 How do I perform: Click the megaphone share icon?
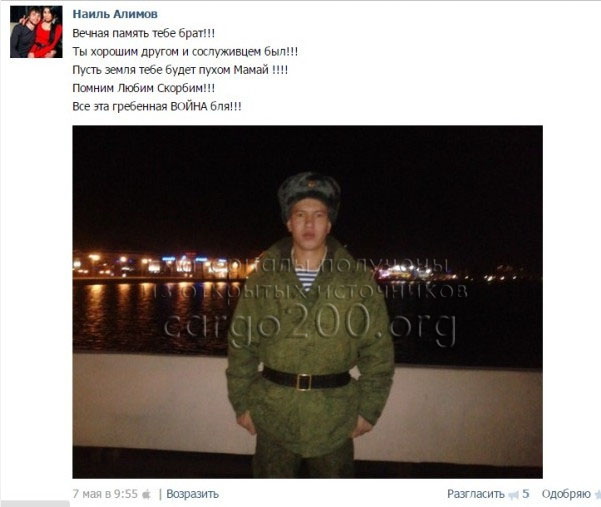(x=513, y=495)
